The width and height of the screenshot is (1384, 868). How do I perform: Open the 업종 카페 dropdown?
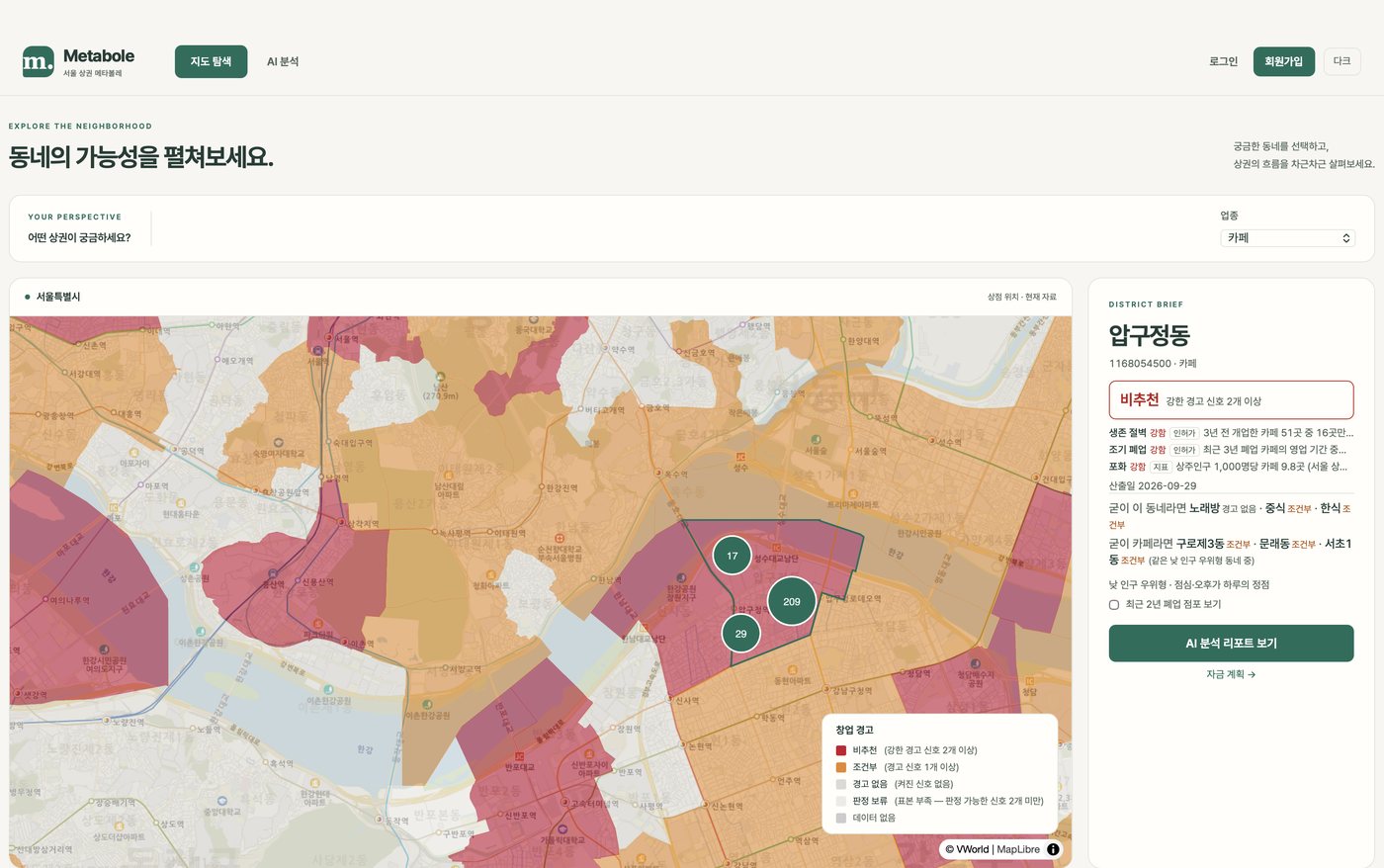point(1287,238)
